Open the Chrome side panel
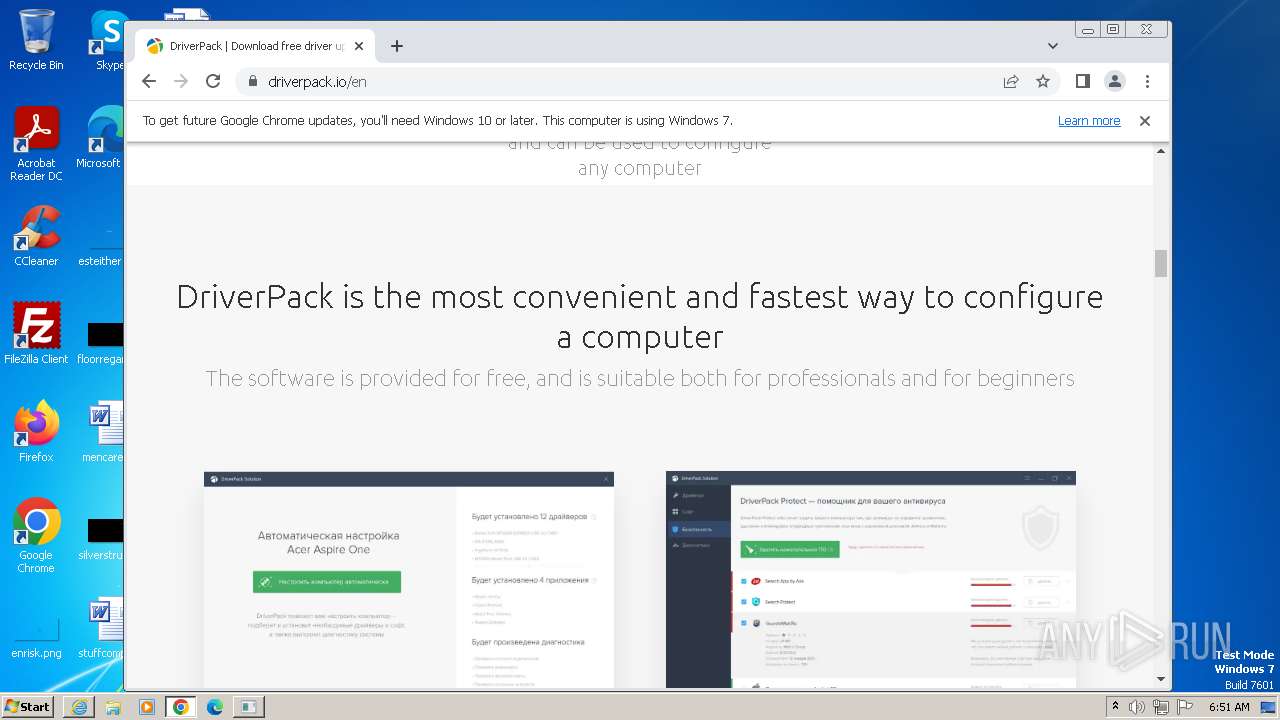 1082,82
